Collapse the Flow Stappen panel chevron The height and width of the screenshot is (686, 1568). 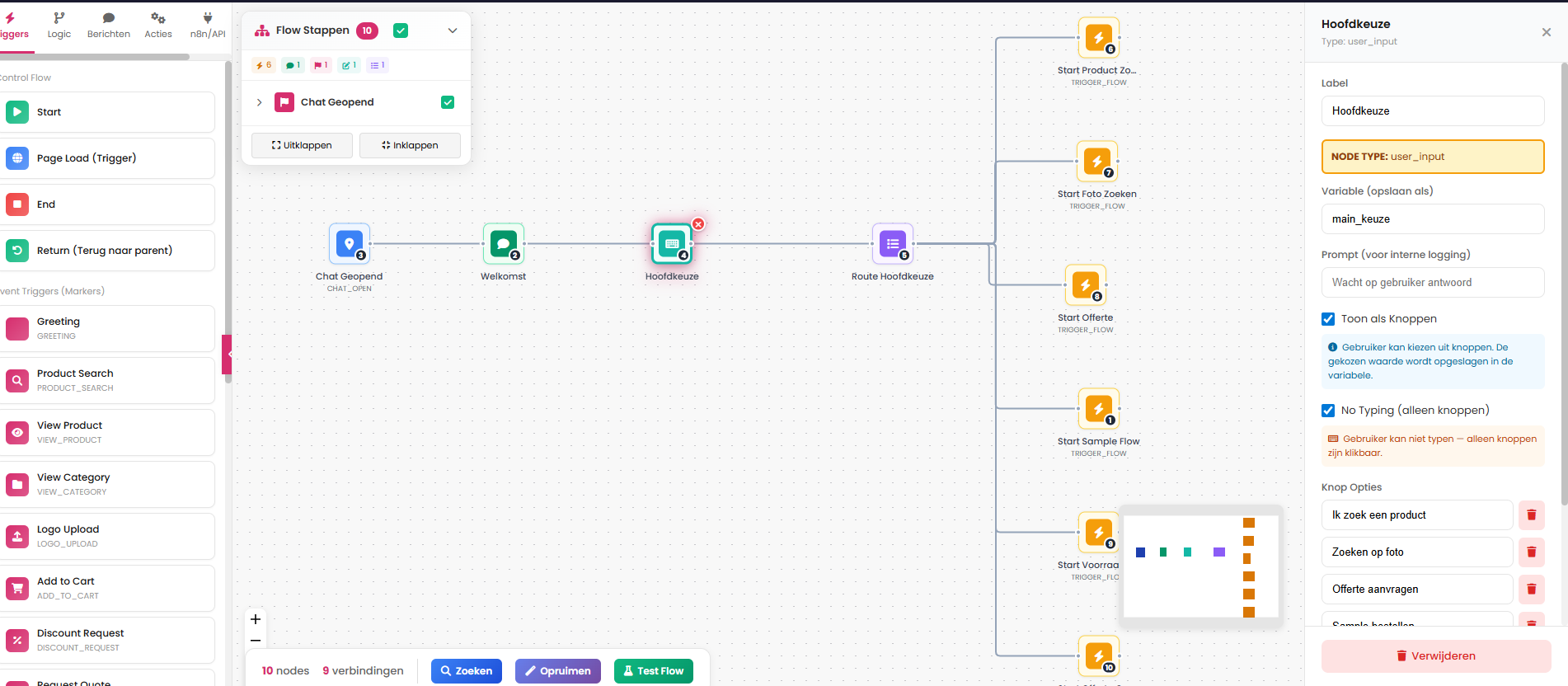click(453, 31)
